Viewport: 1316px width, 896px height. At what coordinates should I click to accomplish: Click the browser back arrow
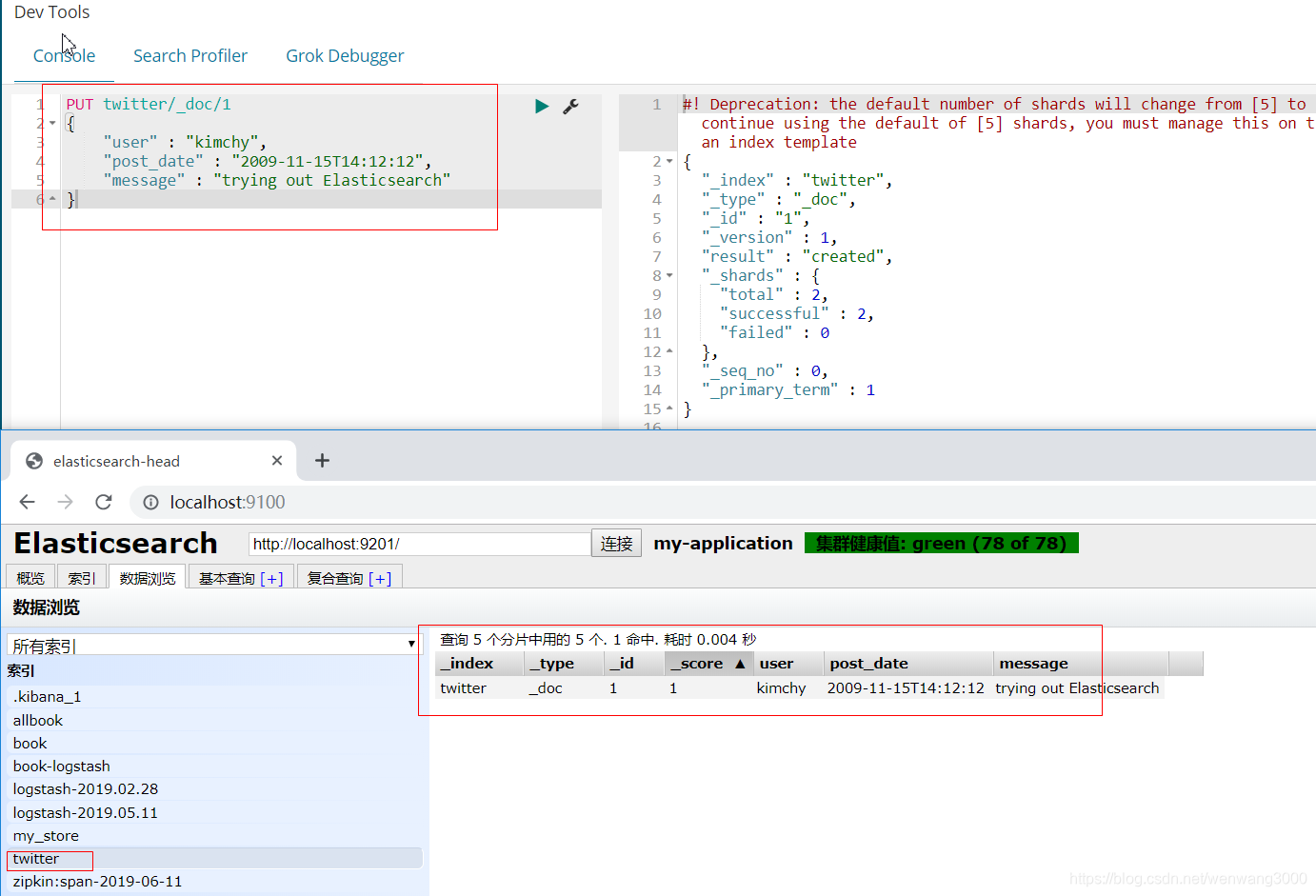pos(28,502)
